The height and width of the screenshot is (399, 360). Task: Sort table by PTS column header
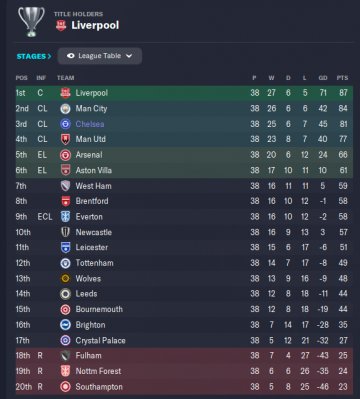pyautogui.click(x=342, y=78)
